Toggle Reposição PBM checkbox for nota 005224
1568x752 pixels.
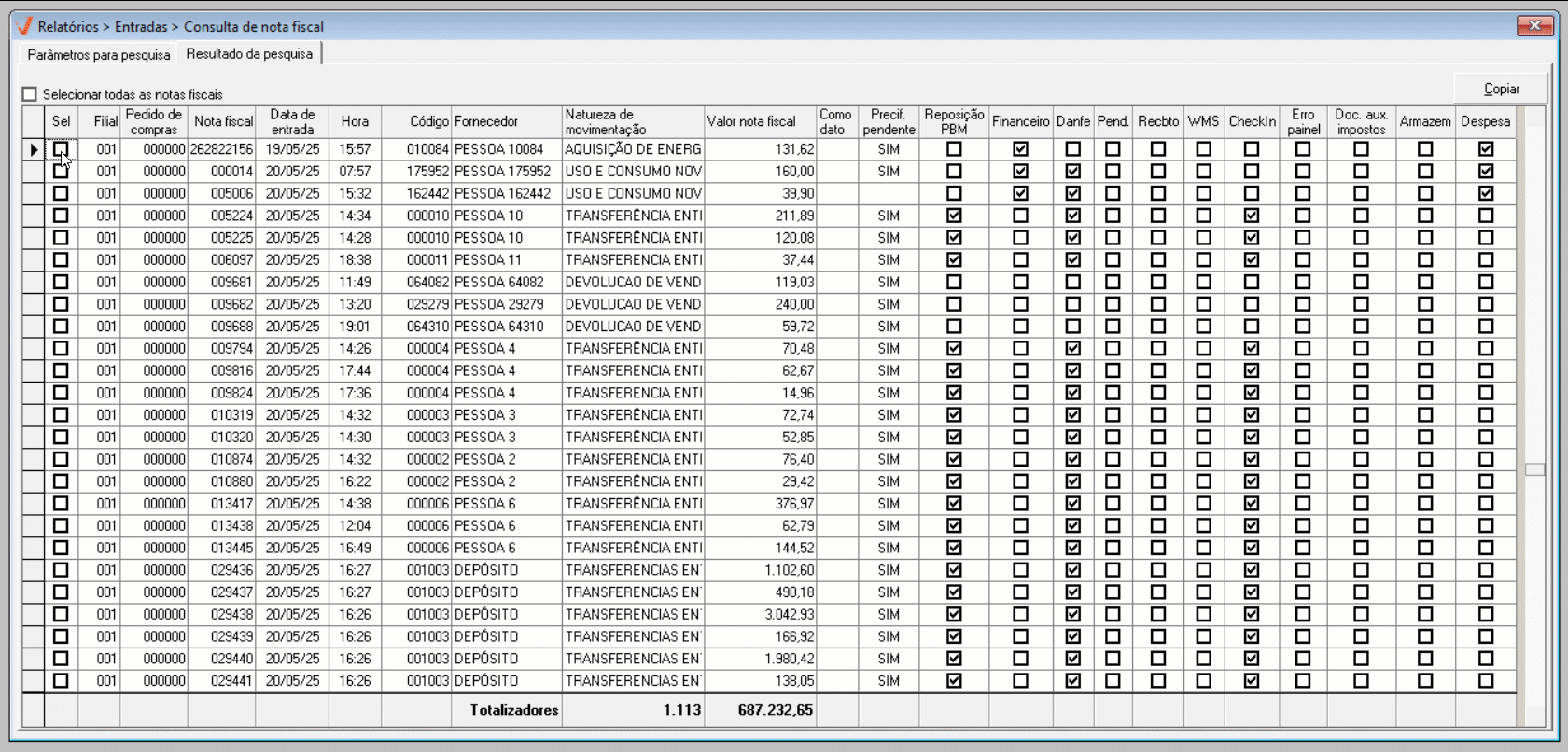click(x=954, y=216)
